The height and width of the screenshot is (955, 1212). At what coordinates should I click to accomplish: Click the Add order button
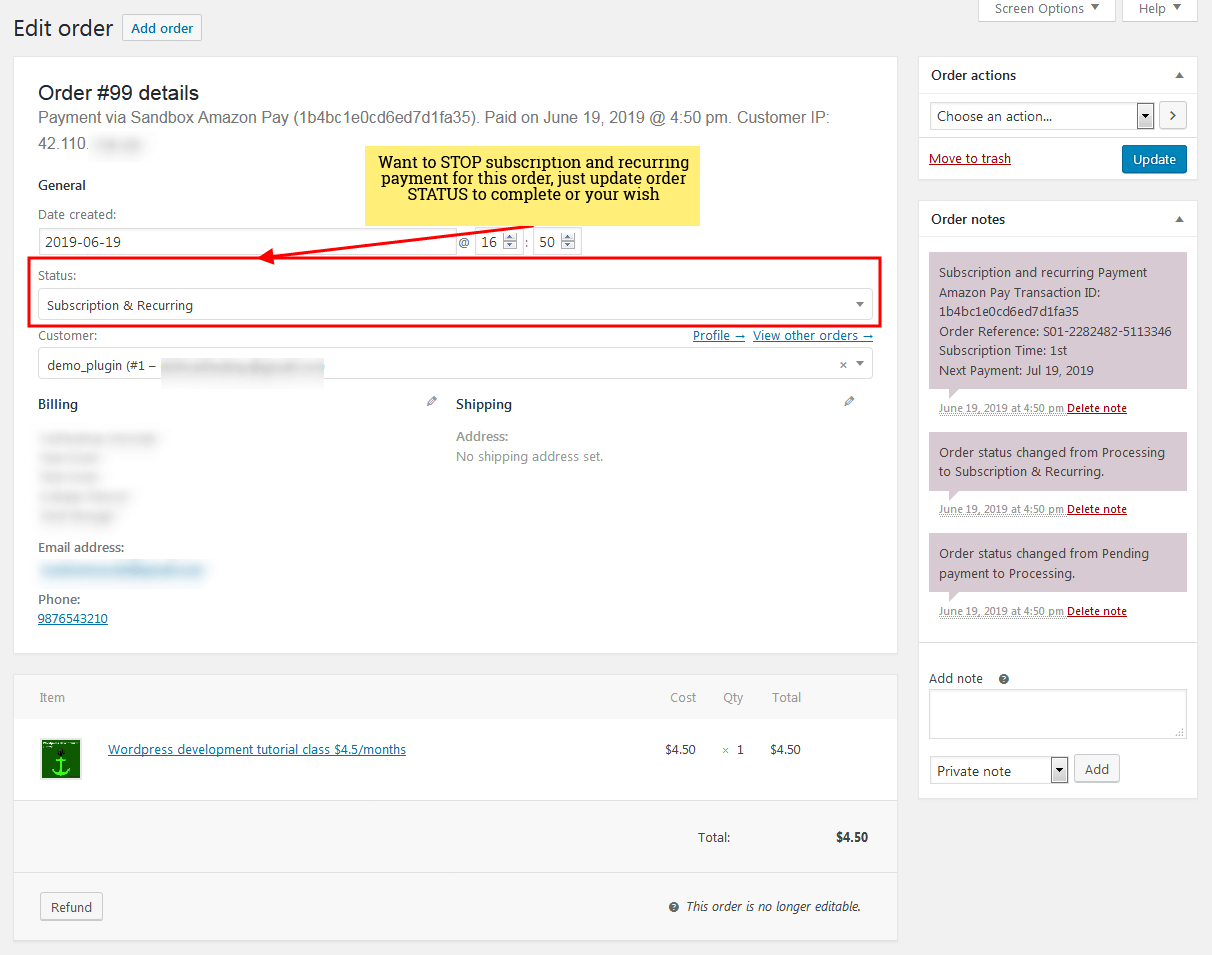pyautogui.click(x=162, y=28)
